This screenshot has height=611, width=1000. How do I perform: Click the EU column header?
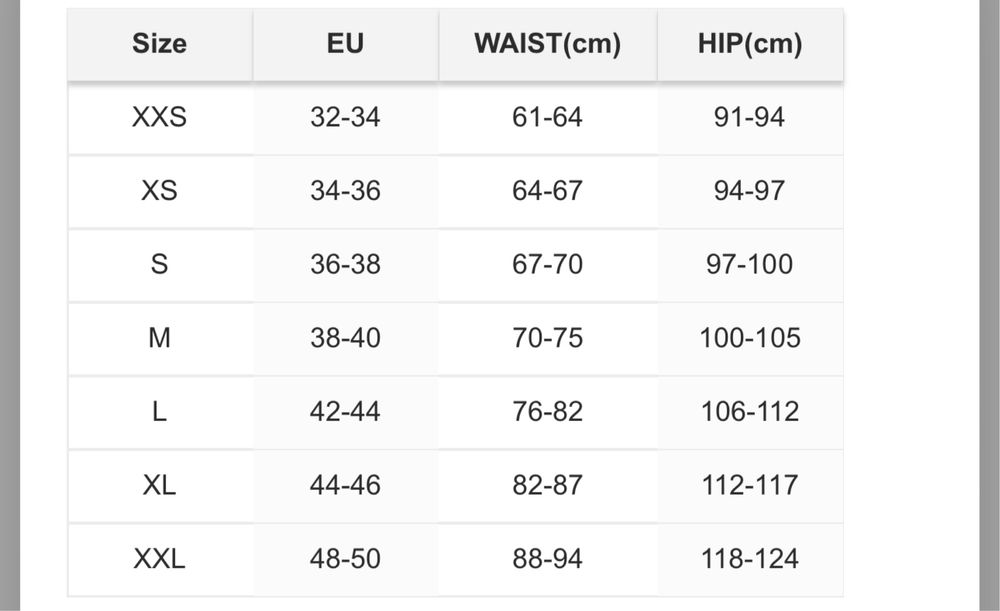click(345, 44)
